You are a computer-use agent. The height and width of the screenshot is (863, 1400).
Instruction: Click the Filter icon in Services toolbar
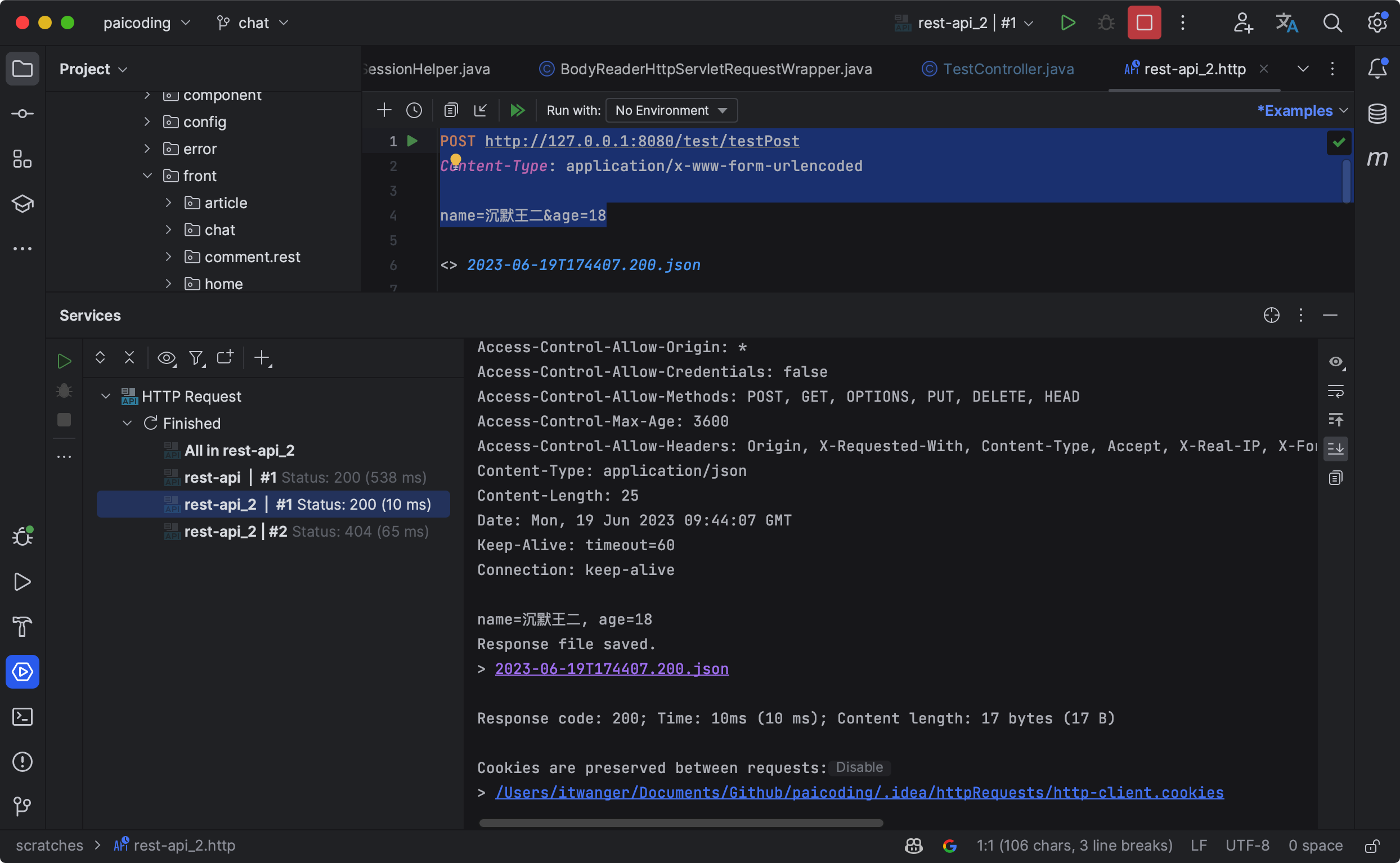196,358
